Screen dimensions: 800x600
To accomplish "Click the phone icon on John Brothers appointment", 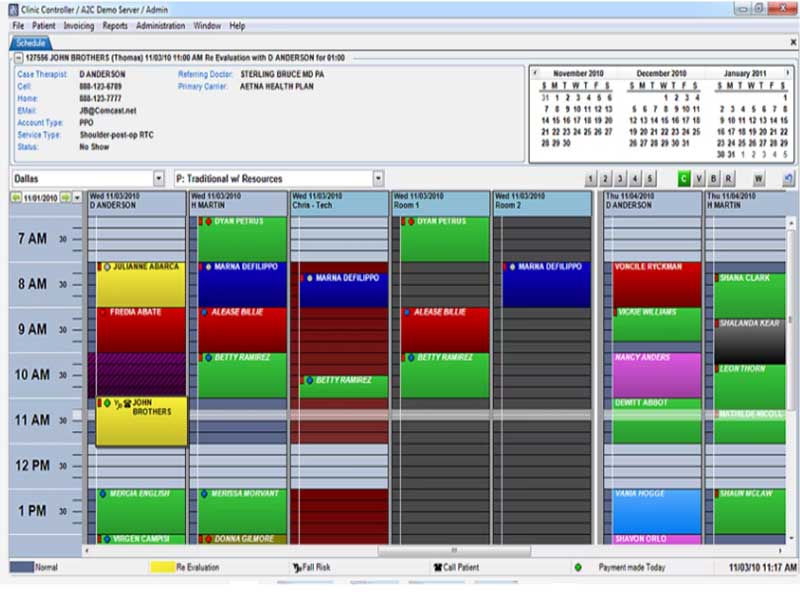I will [127, 403].
